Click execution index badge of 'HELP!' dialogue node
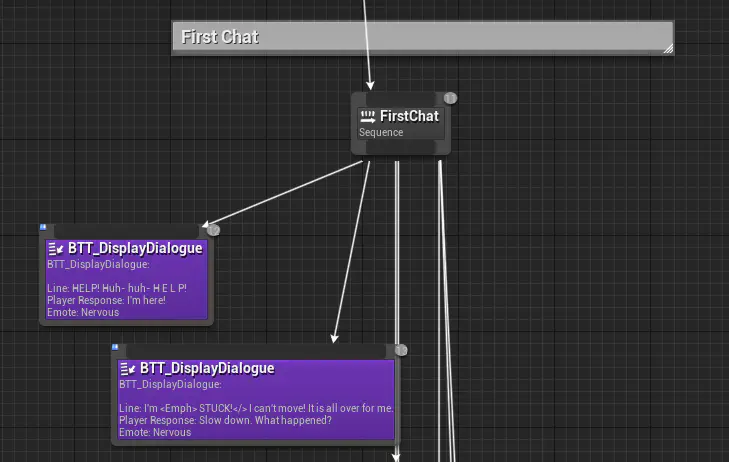This screenshot has height=462, width=729. (x=212, y=230)
